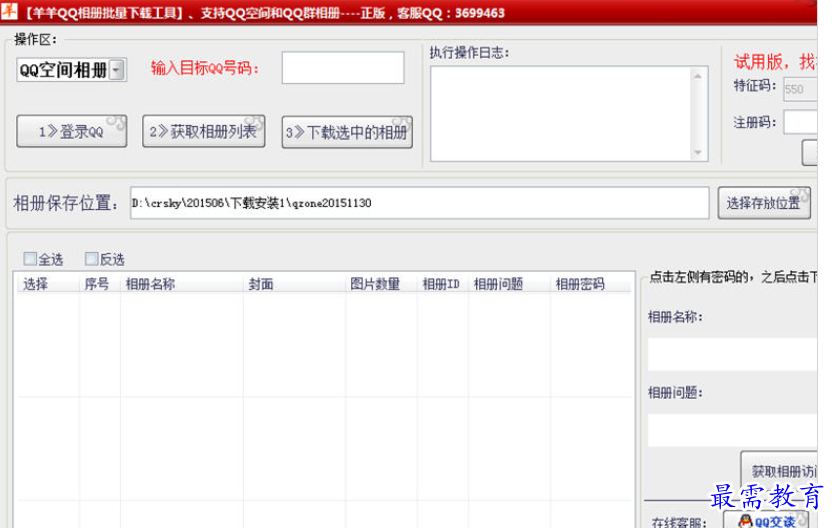Click inside the 执行操作日志 log box
Screen dimensions: 832x528
point(560,114)
